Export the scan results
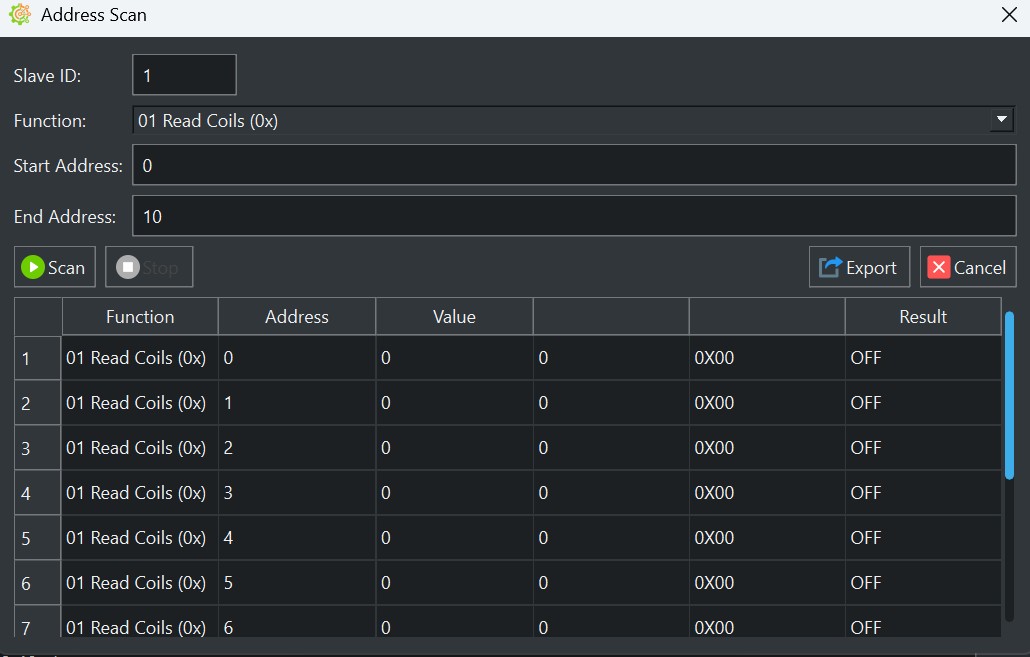The height and width of the screenshot is (657, 1030). tap(858, 266)
